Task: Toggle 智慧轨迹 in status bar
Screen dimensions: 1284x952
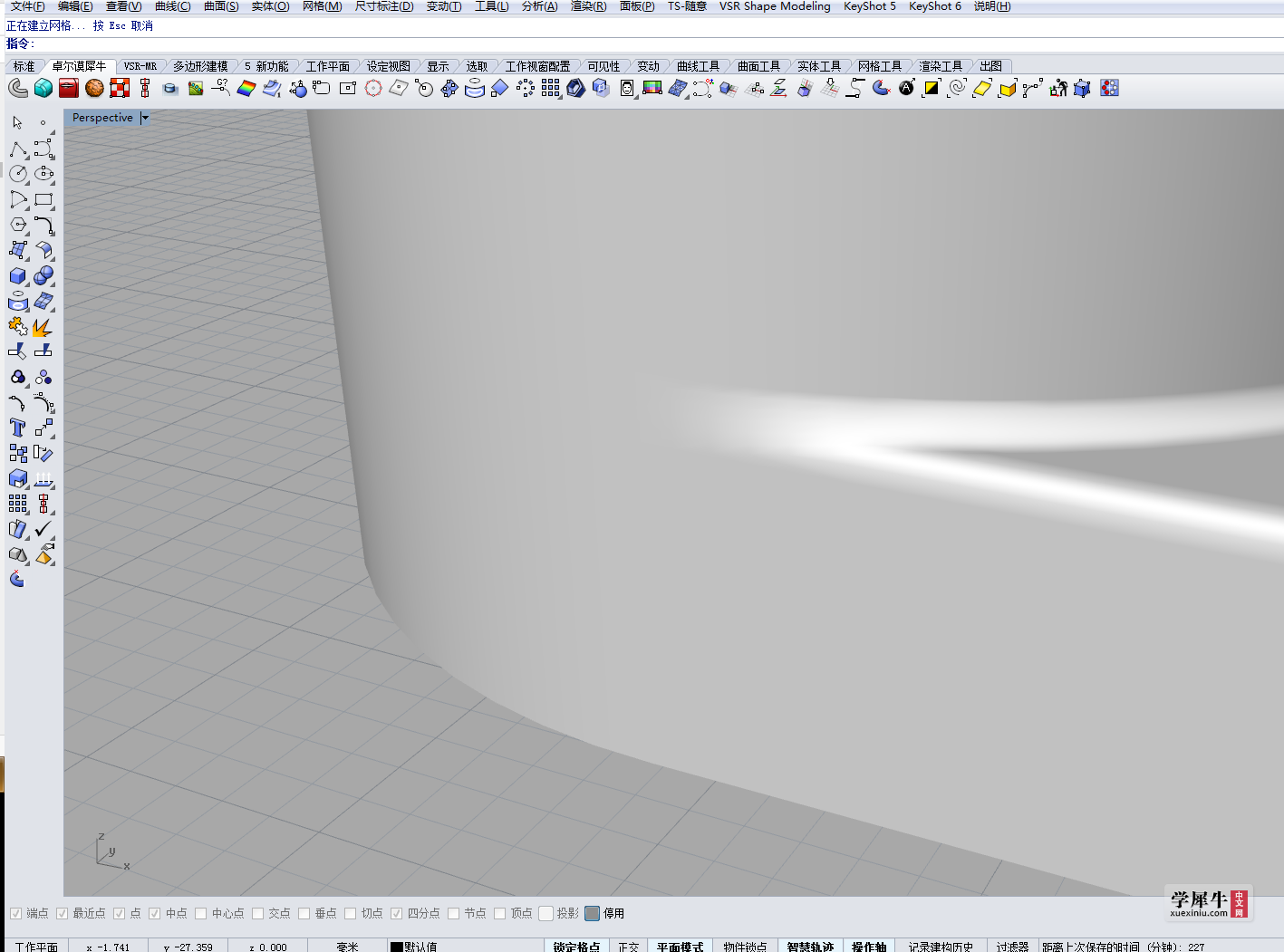Action: (x=810, y=947)
